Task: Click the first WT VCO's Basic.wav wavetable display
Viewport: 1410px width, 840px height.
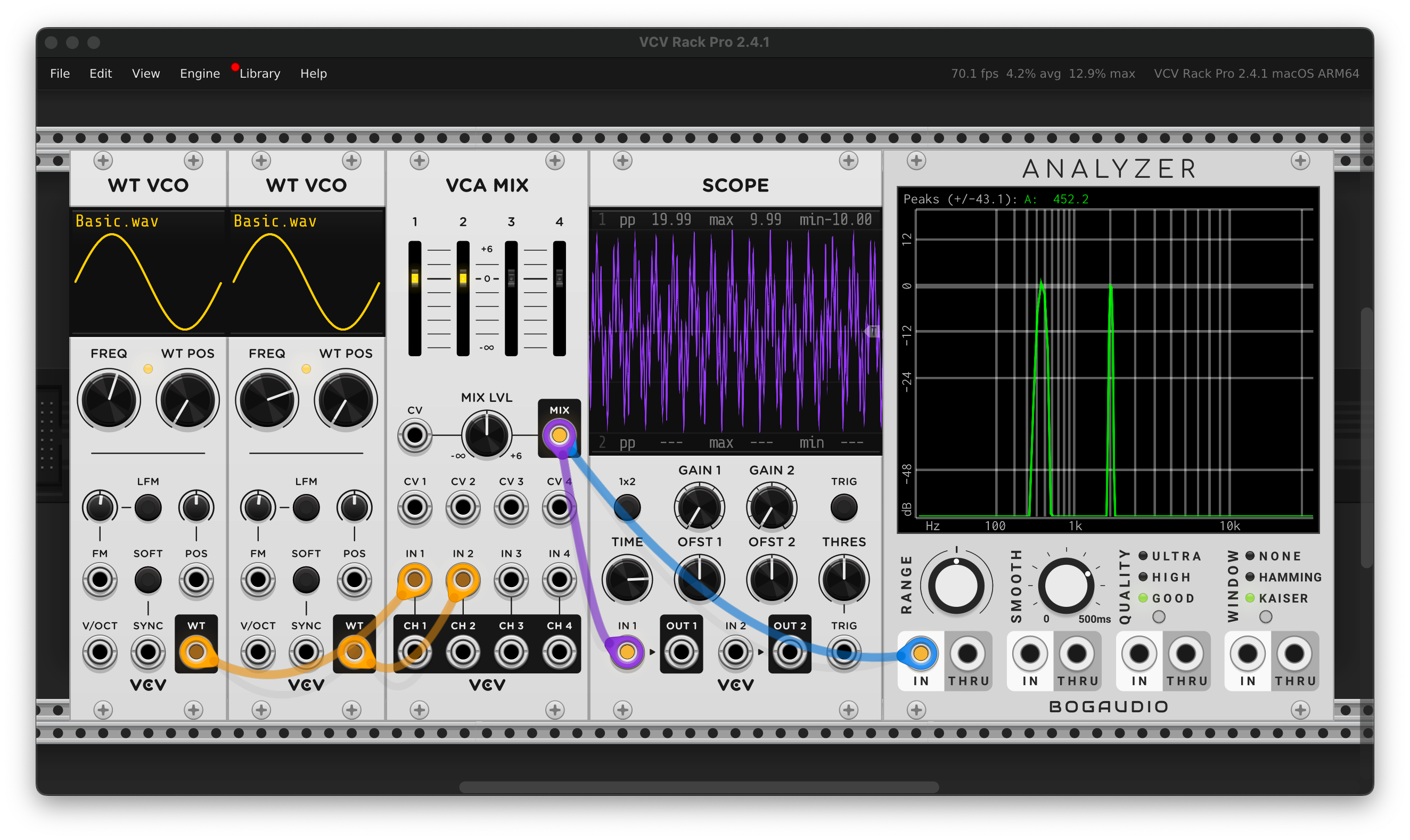Action: (x=149, y=271)
